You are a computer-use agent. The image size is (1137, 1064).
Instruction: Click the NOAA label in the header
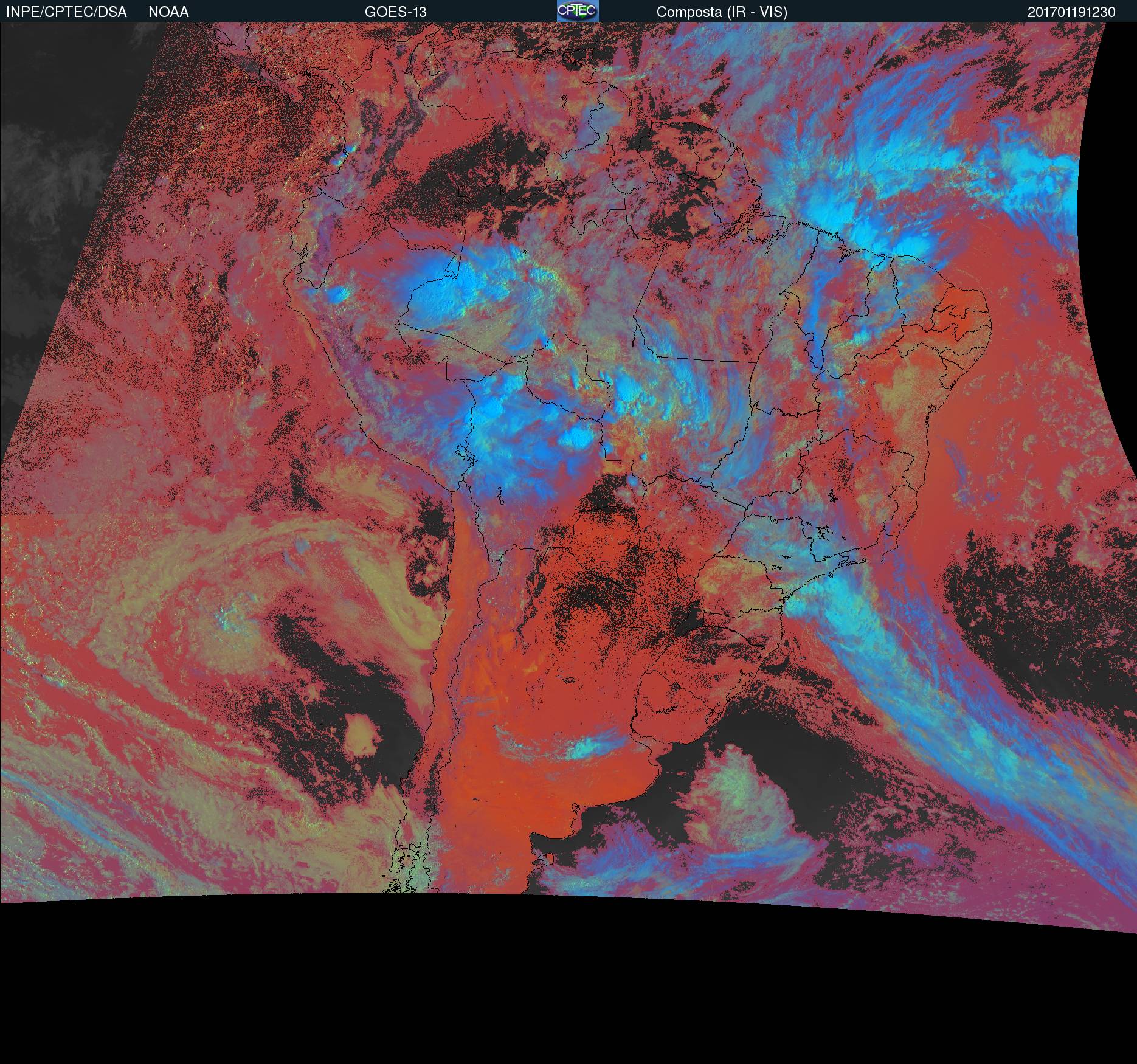(x=168, y=12)
